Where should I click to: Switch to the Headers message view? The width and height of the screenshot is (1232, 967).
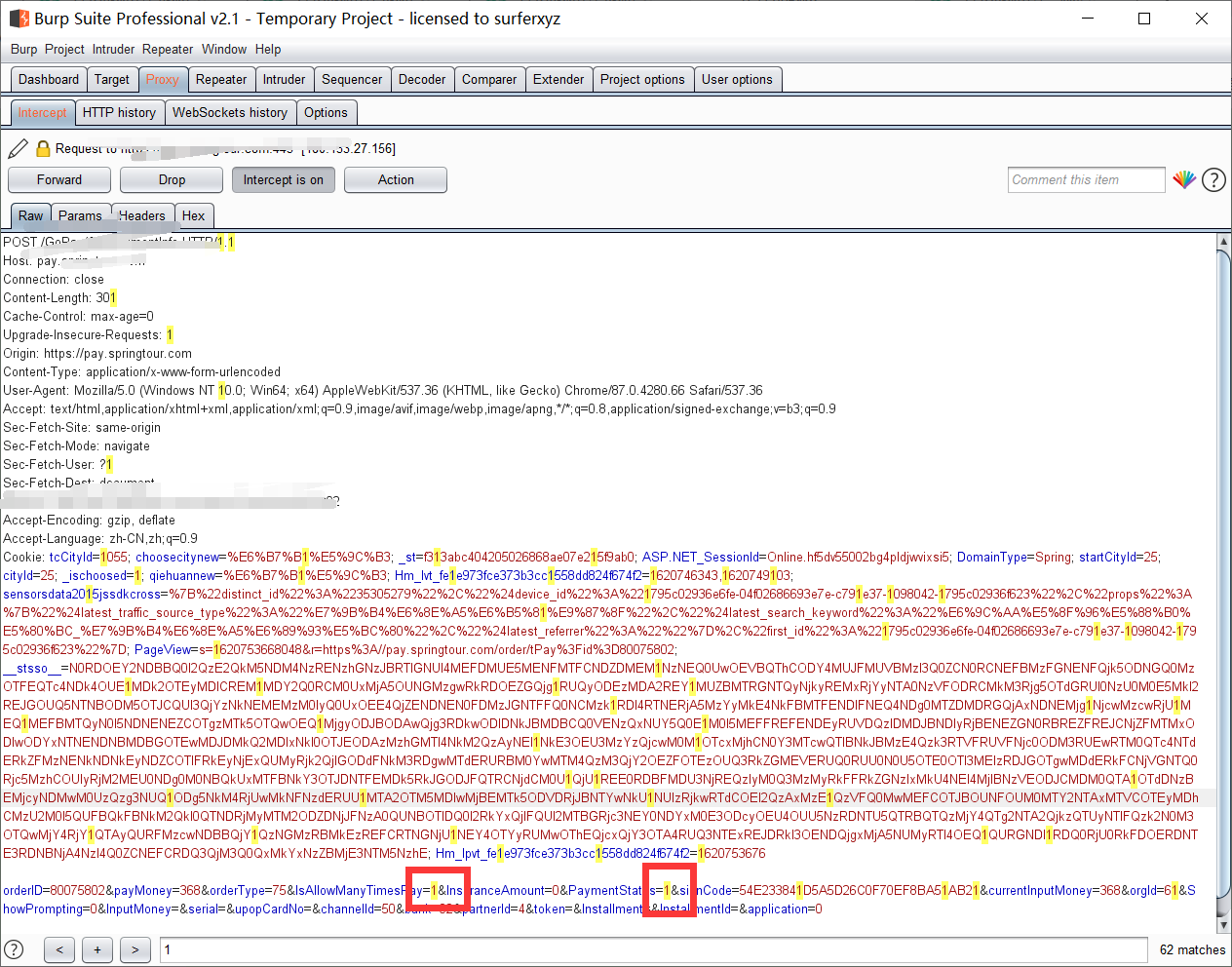tap(142, 215)
